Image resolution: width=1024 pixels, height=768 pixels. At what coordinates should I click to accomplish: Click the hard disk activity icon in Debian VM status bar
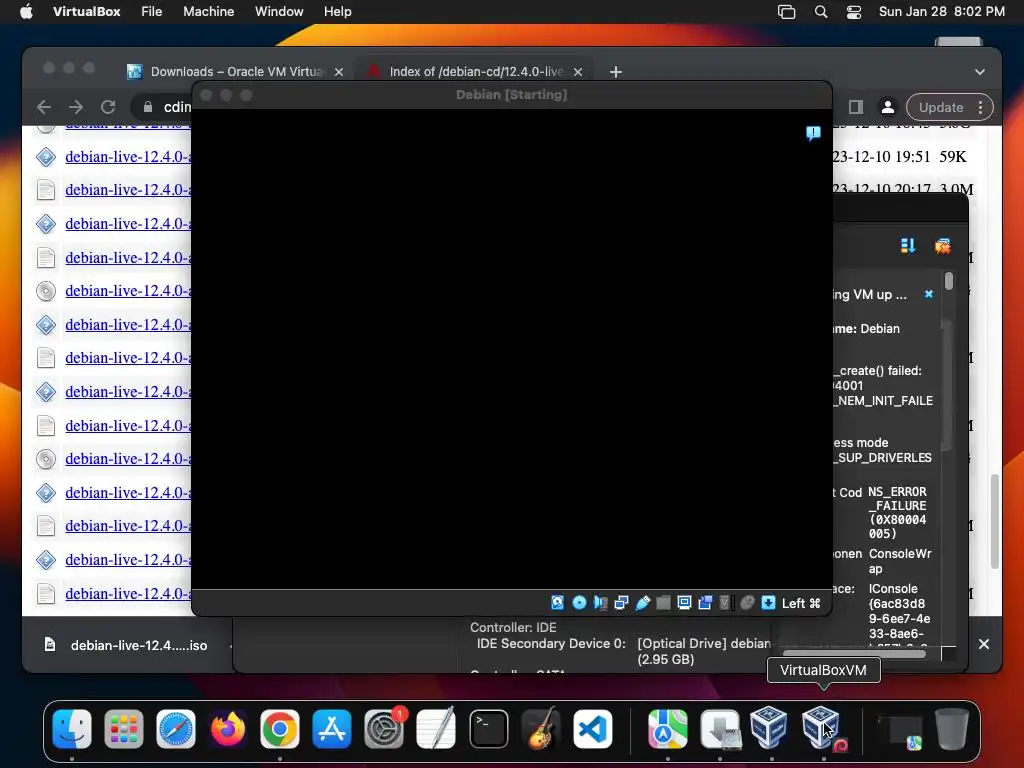557,603
